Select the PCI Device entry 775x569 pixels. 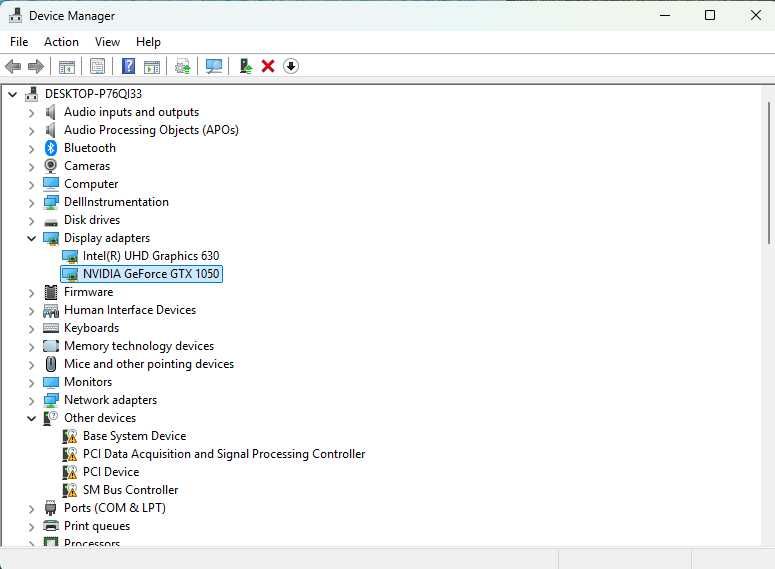(x=111, y=472)
